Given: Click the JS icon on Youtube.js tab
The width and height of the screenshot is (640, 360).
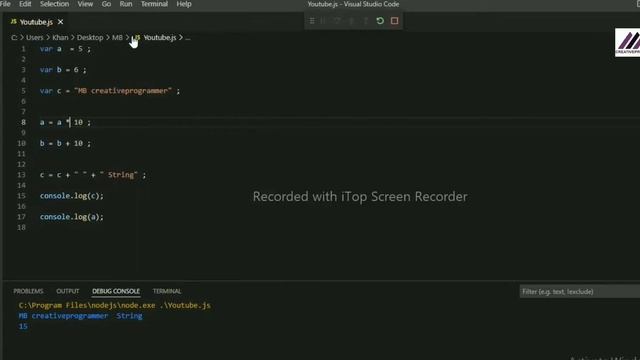Looking at the screenshot, I should 13,22.
